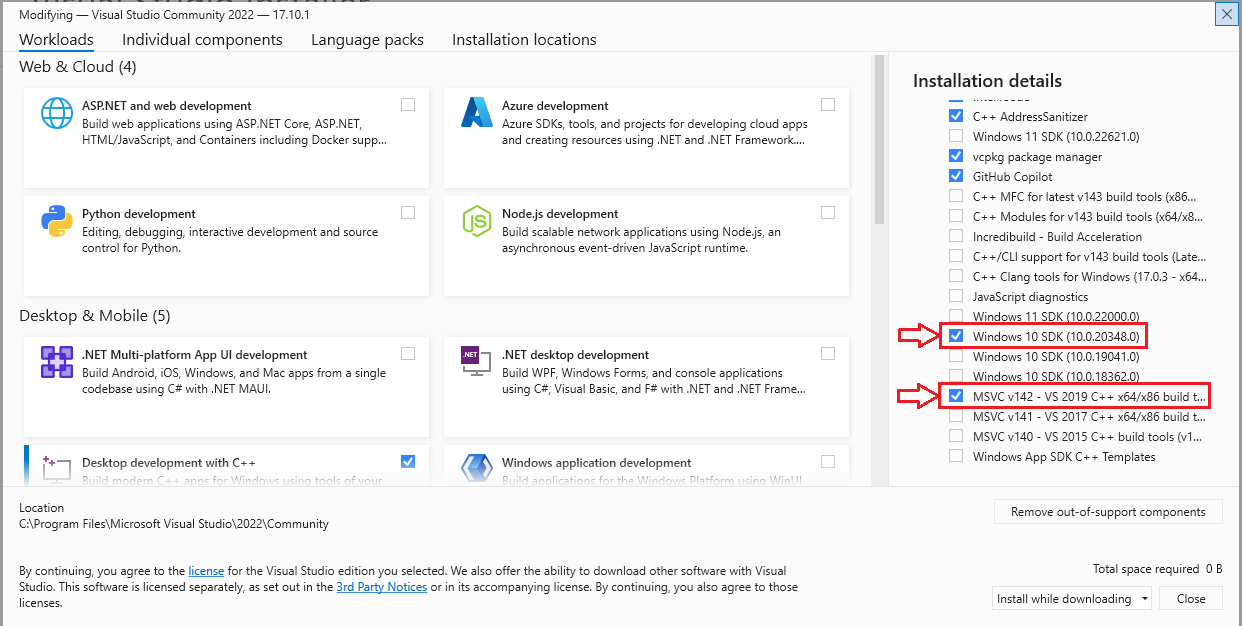Click the Azure development logo icon

(x=477, y=112)
